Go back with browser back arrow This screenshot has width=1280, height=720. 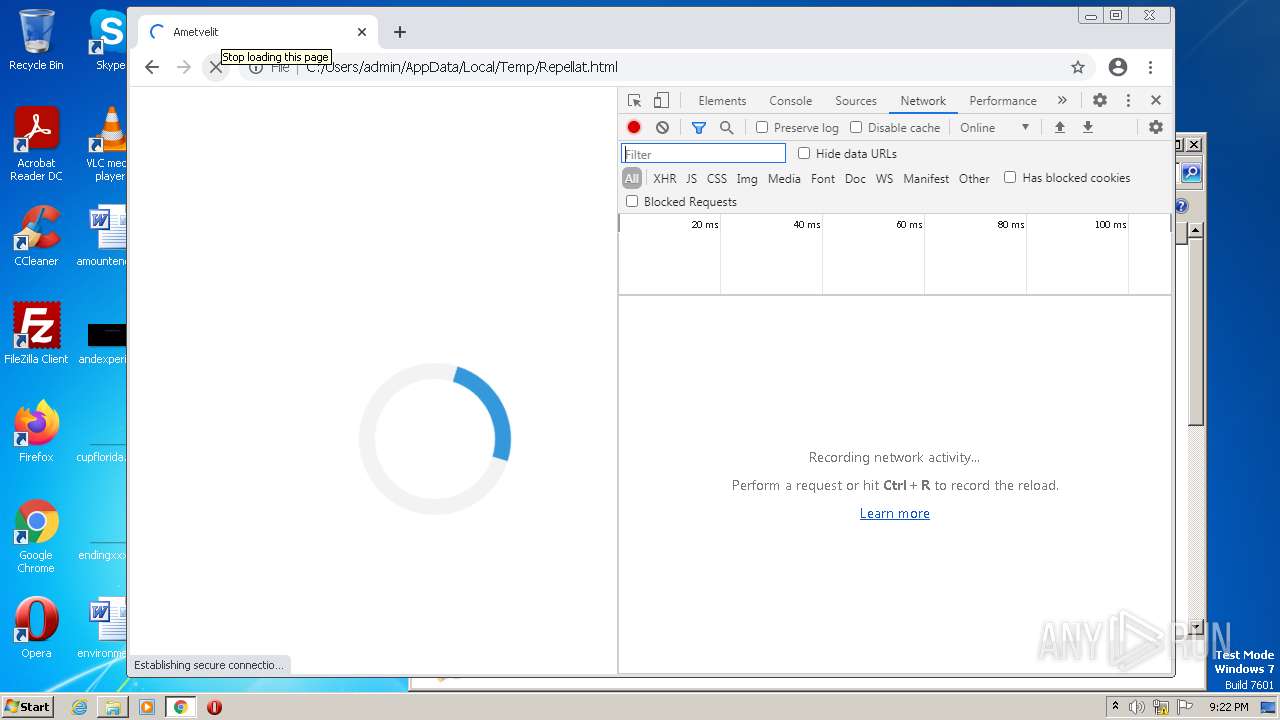coord(152,67)
